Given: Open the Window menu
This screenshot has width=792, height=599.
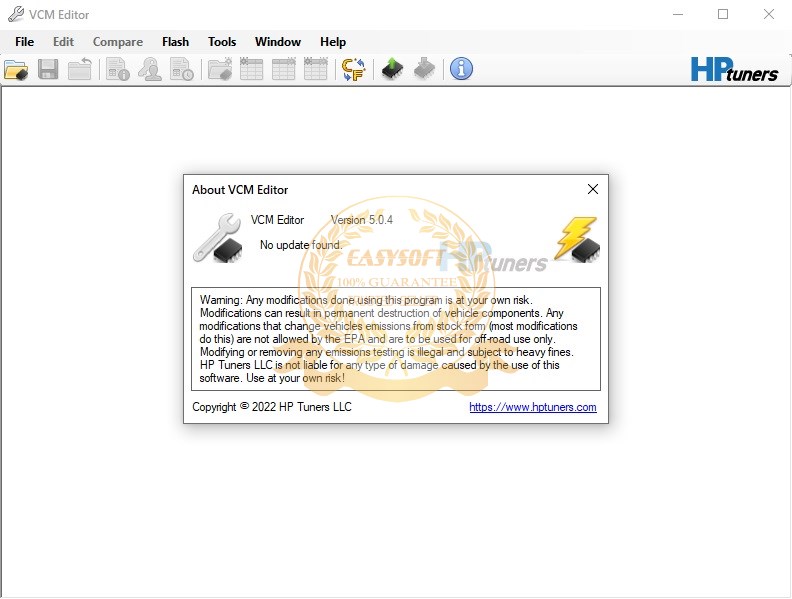Looking at the screenshot, I should tap(278, 42).
